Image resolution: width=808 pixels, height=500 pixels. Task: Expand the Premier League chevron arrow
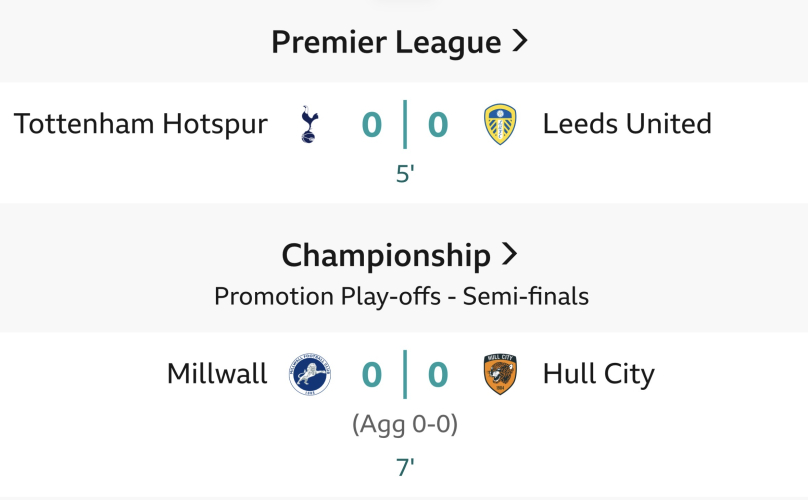point(520,40)
